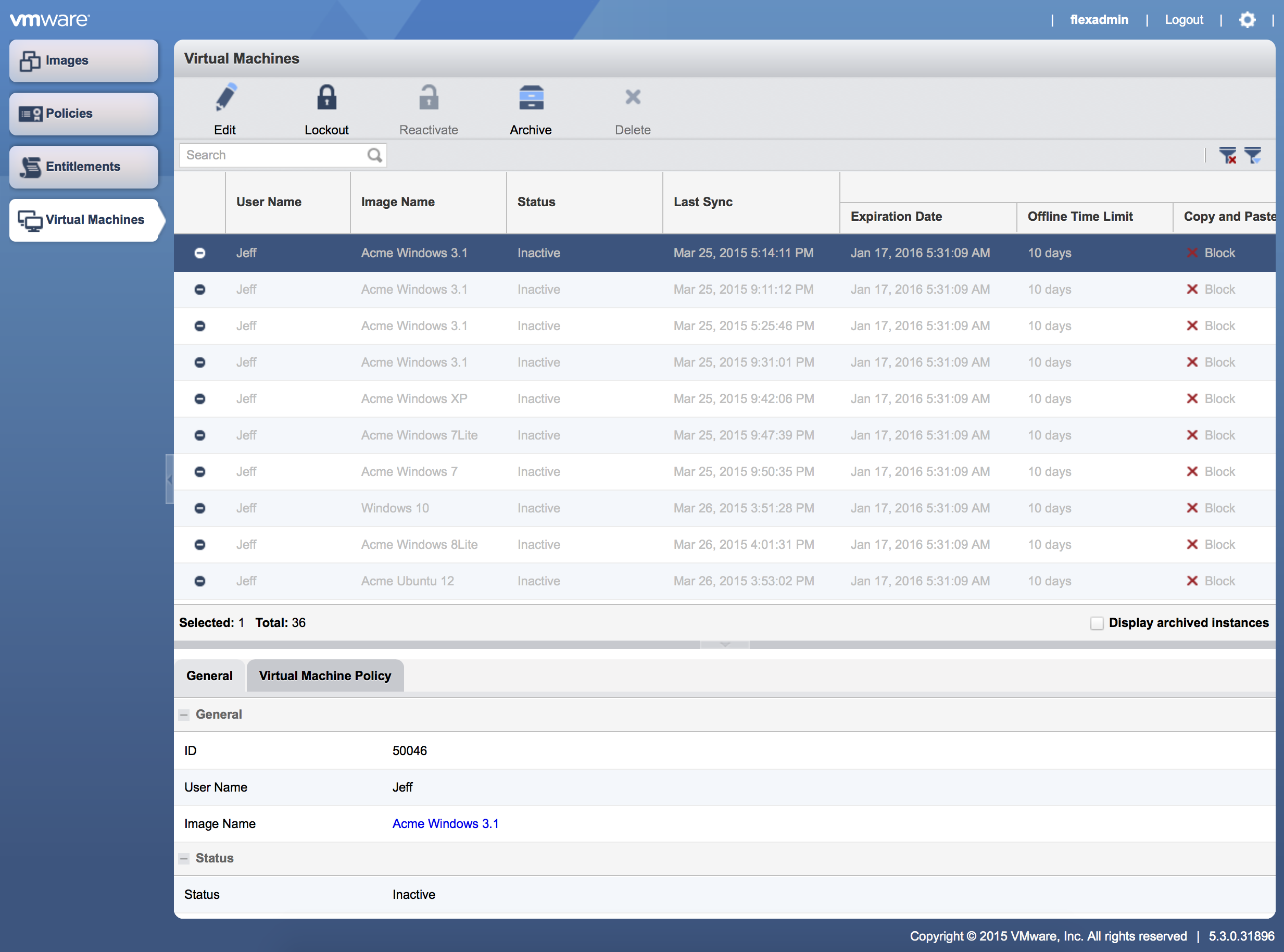Switch to the Virtual Machine Policy tab
The width and height of the screenshot is (1284, 952).
coord(325,675)
